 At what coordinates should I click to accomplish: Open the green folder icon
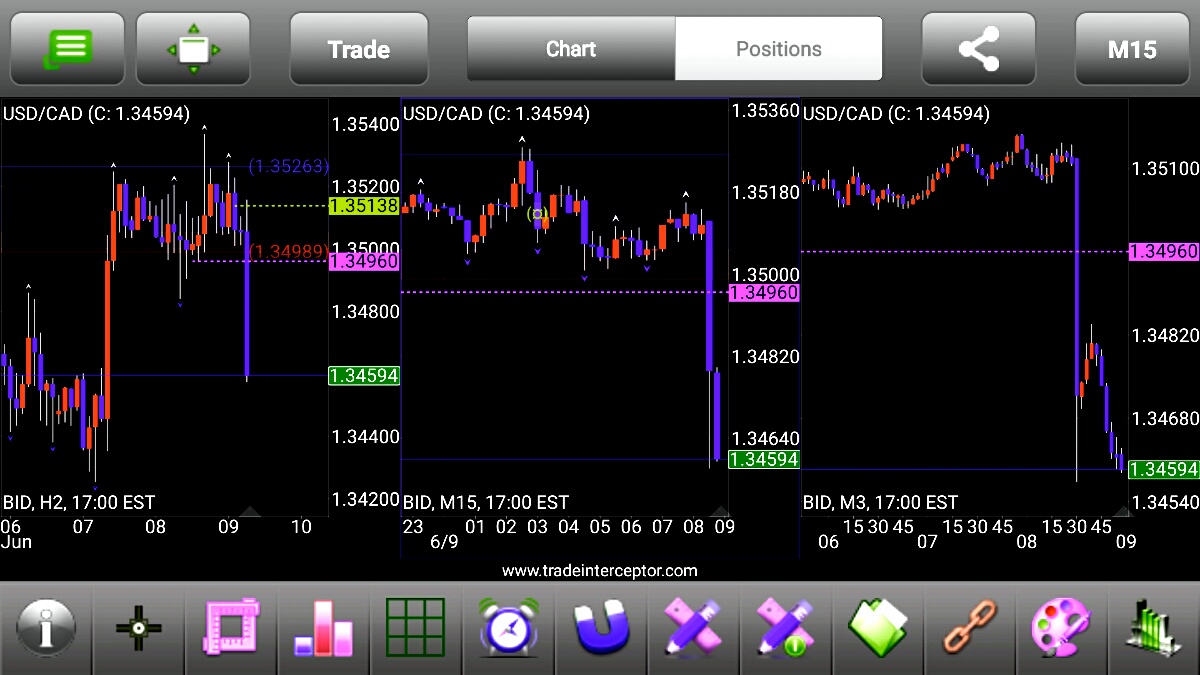[x=878, y=629]
